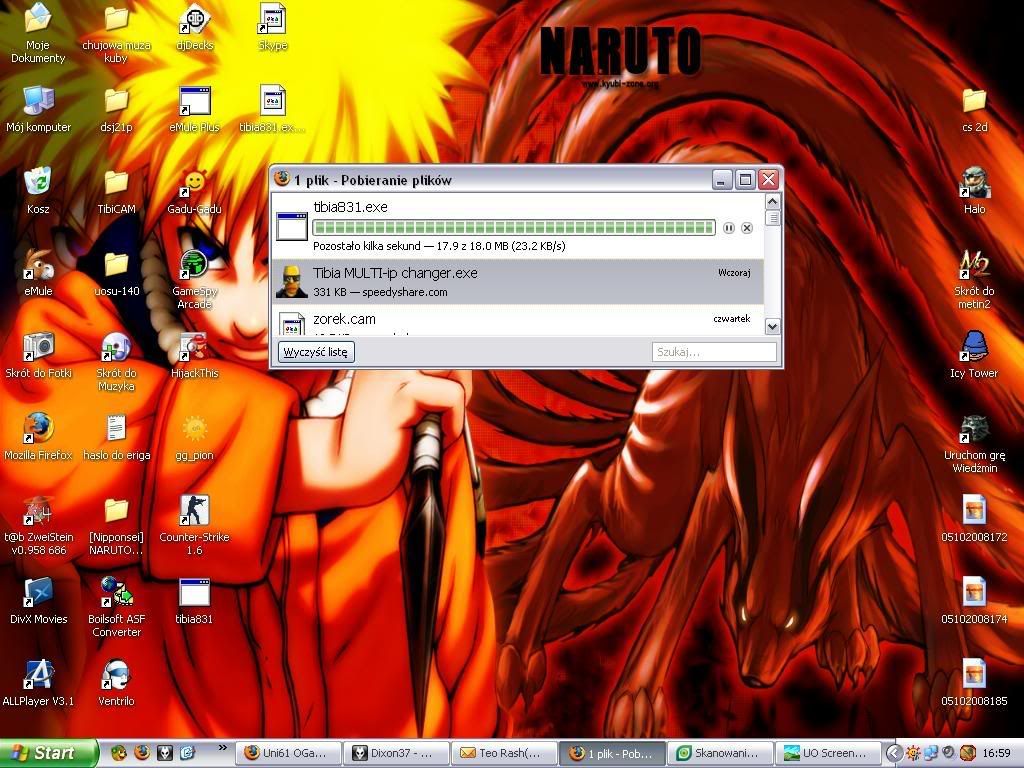
Task: Select the Ventrilo headset icon
Action: [116, 684]
